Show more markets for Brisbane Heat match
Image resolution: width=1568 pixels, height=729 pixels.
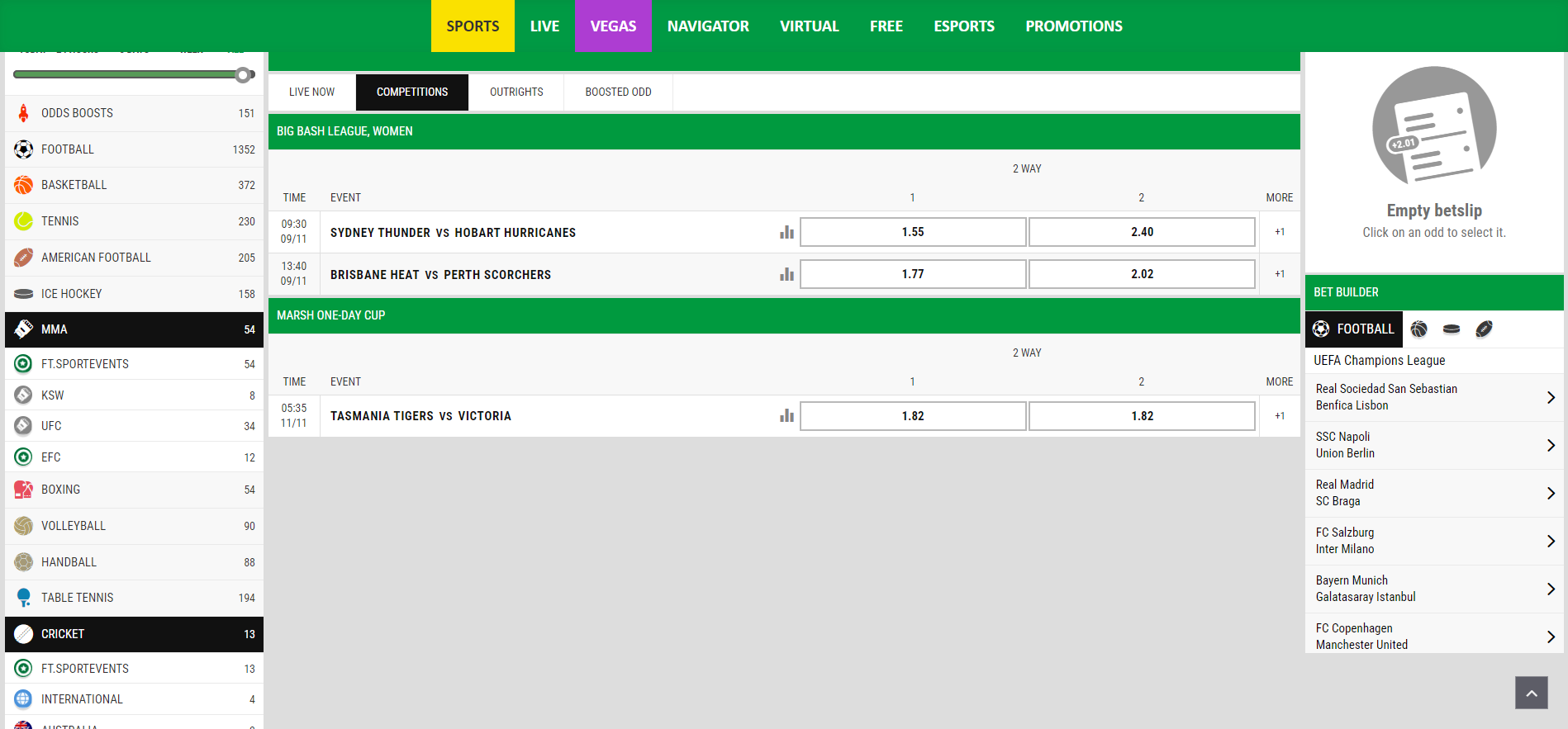tap(1280, 274)
